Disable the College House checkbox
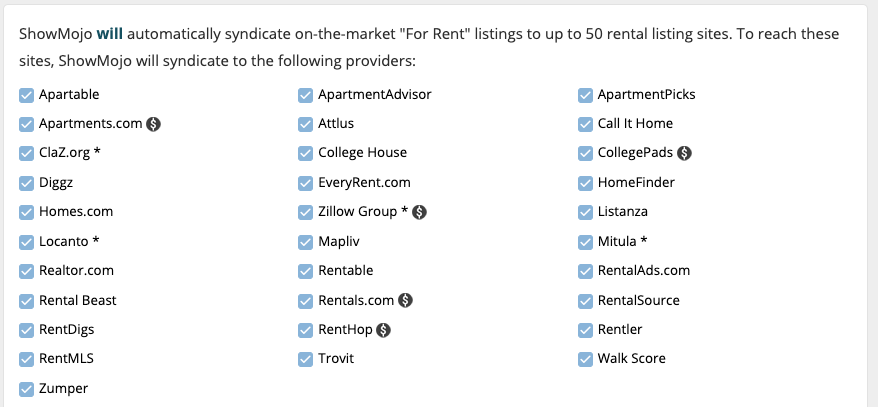The width and height of the screenshot is (878, 407). click(x=305, y=153)
